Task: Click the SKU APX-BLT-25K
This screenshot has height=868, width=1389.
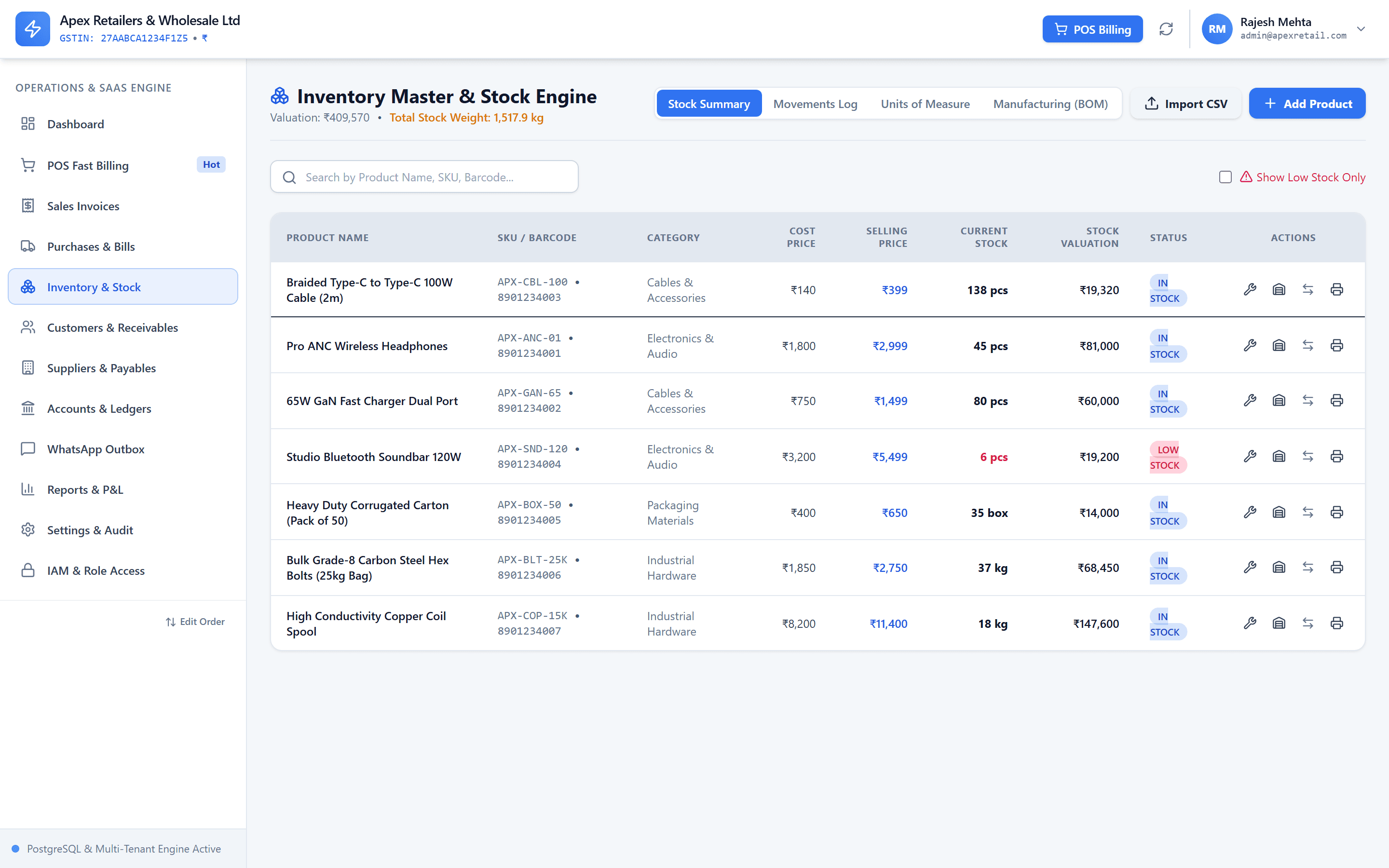Action: pos(532,559)
